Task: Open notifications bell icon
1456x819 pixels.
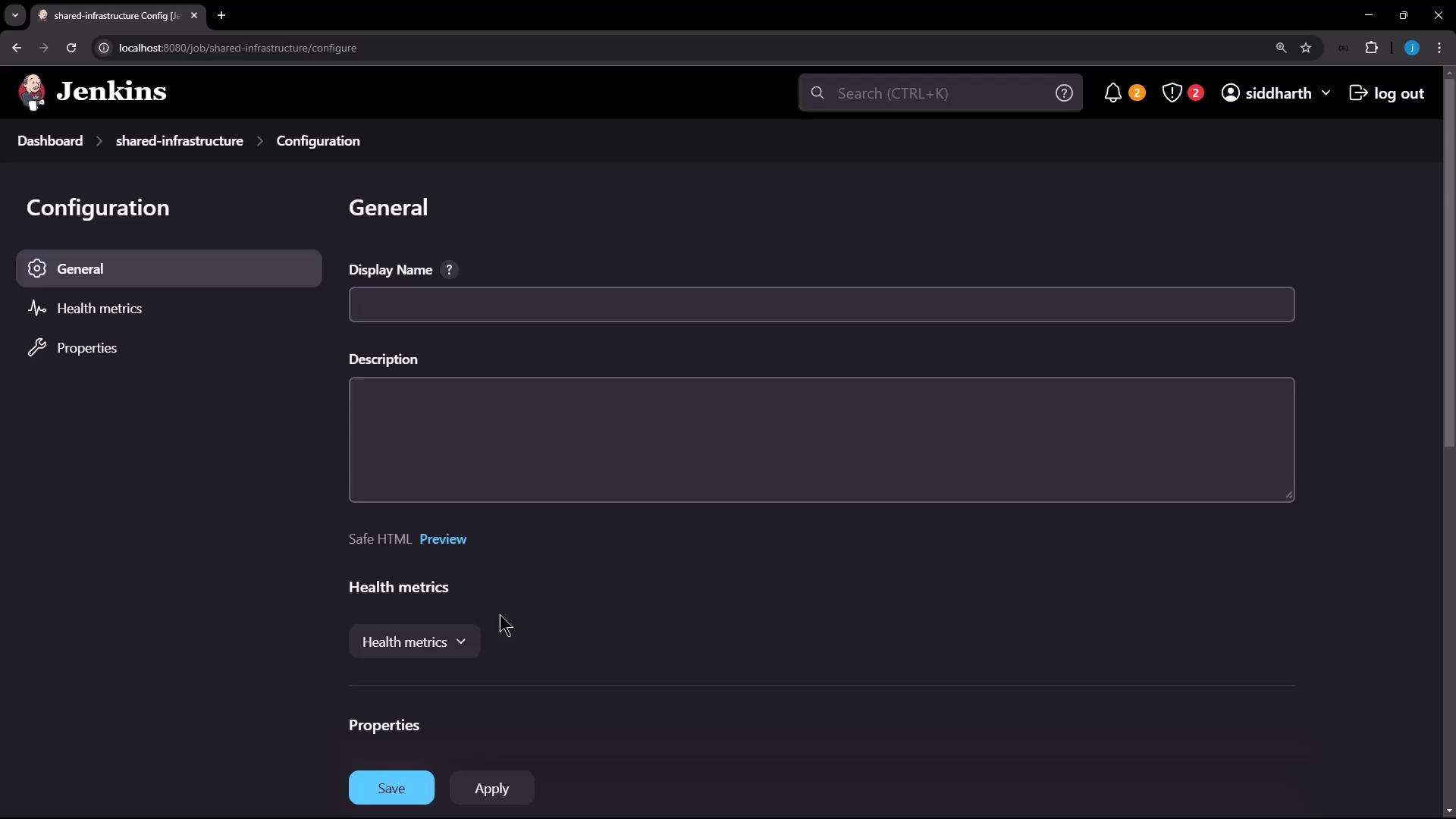Action: tap(1112, 93)
